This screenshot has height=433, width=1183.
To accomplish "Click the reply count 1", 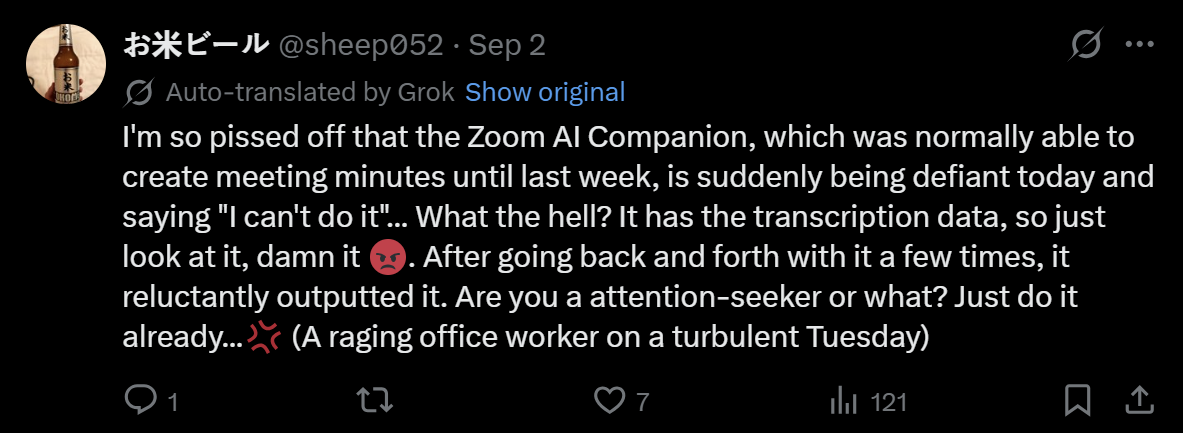I will coord(172,402).
